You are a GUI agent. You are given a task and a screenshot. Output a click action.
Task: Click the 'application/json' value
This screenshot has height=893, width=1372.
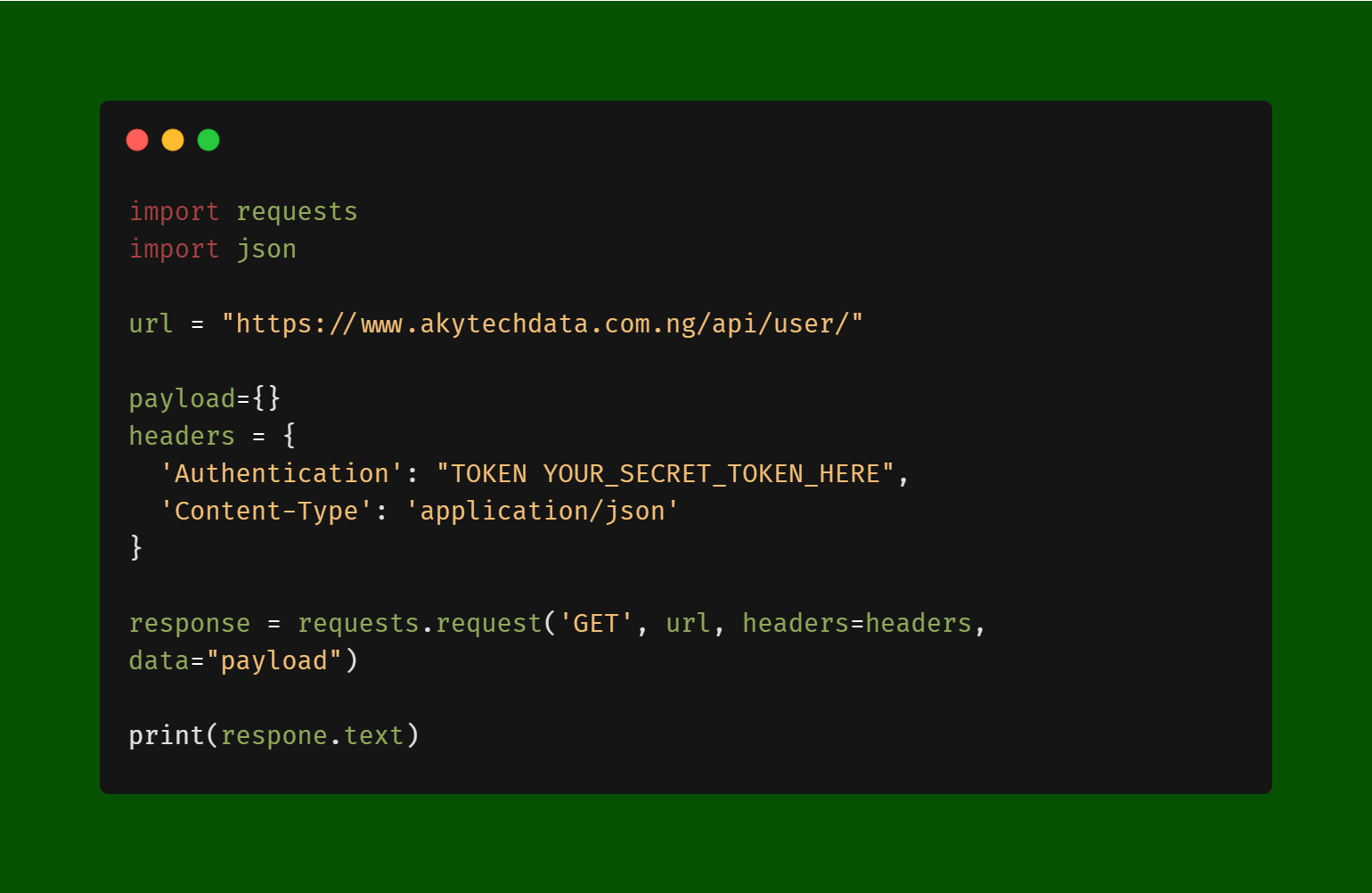[x=543, y=511]
